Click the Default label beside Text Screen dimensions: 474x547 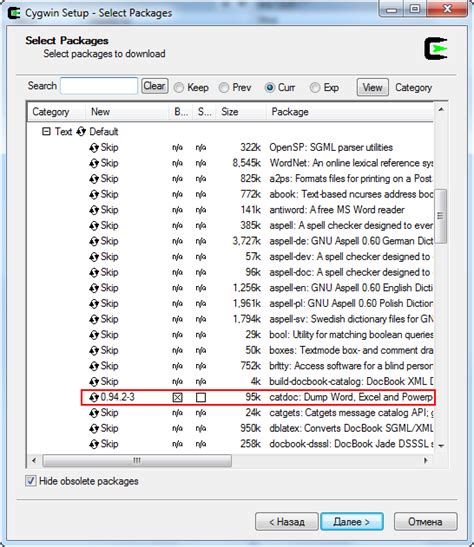pos(104,132)
